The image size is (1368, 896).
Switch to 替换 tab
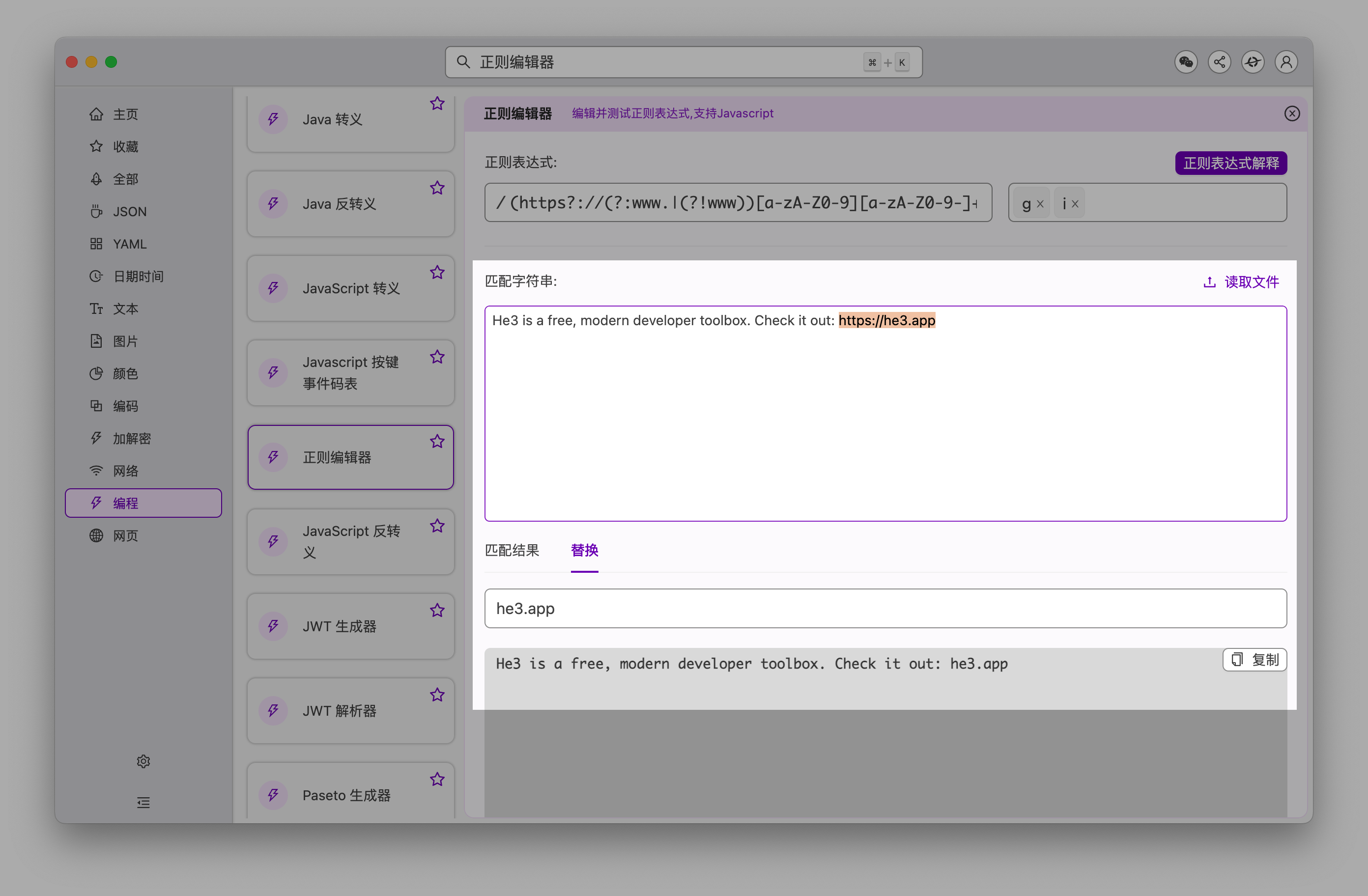point(584,551)
